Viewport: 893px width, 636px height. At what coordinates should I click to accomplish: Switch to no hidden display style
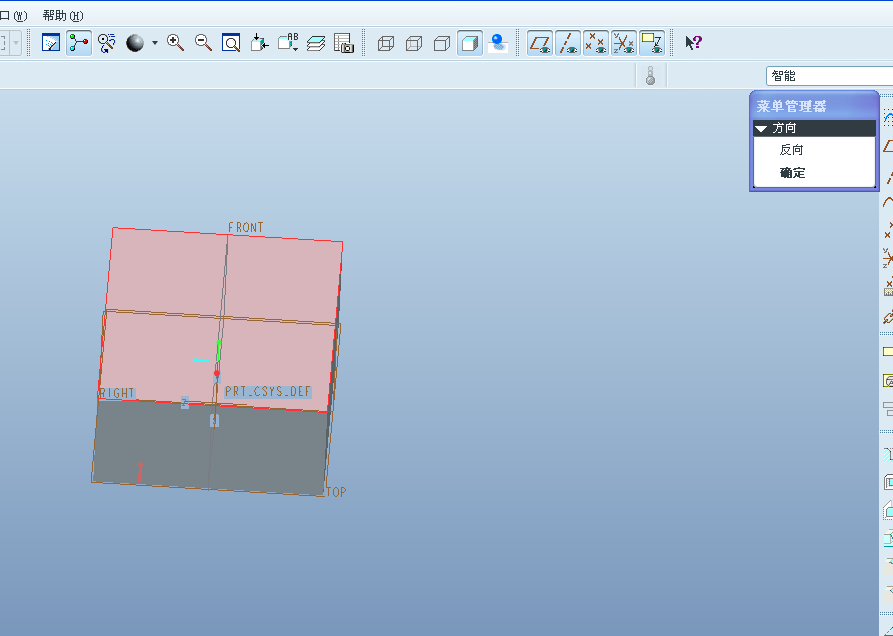[441, 43]
